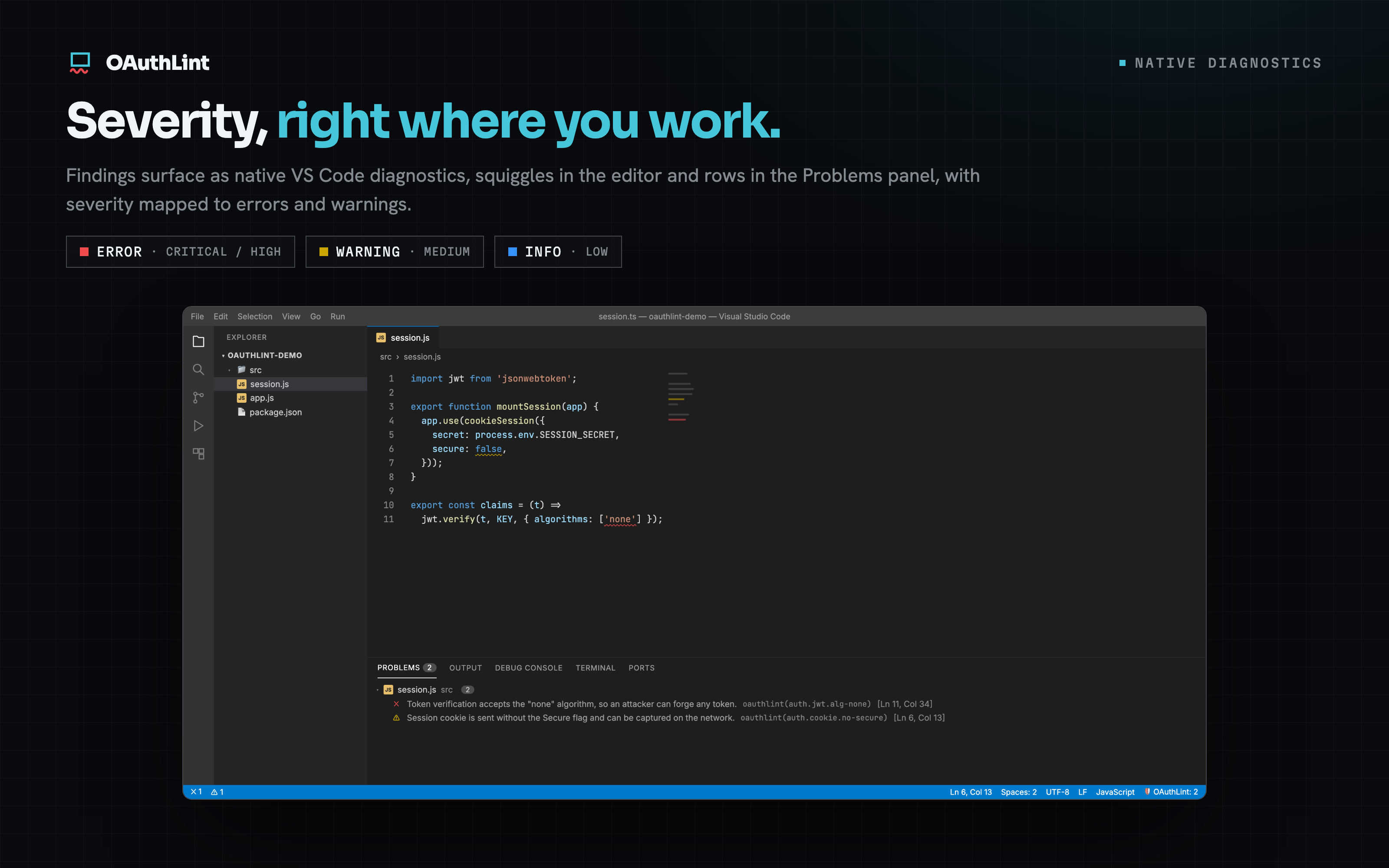Click the JS icon beside app.js
The image size is (1389, 868).
[242, 398]
